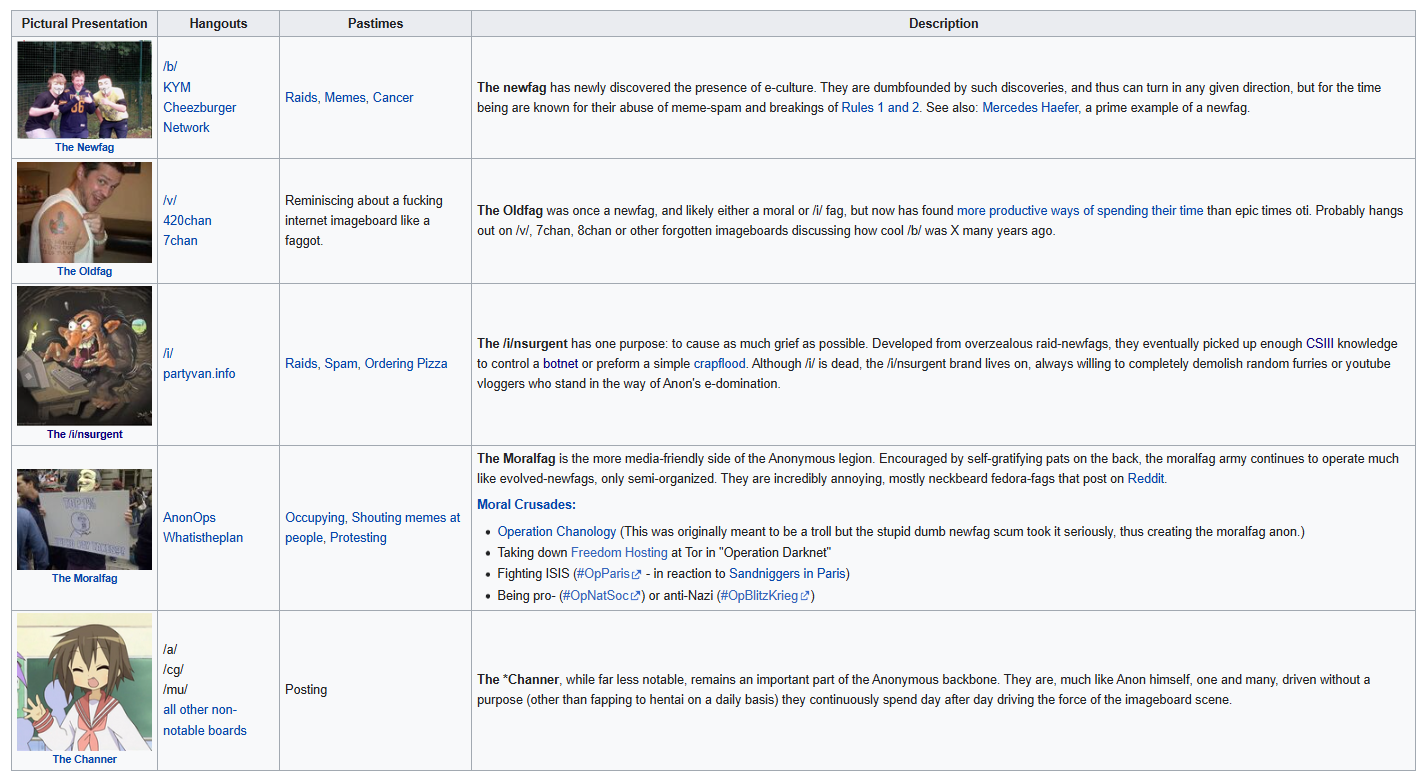Follow the Freedom Hosting link
The image size is (1420, 771).
pos(612,553)
